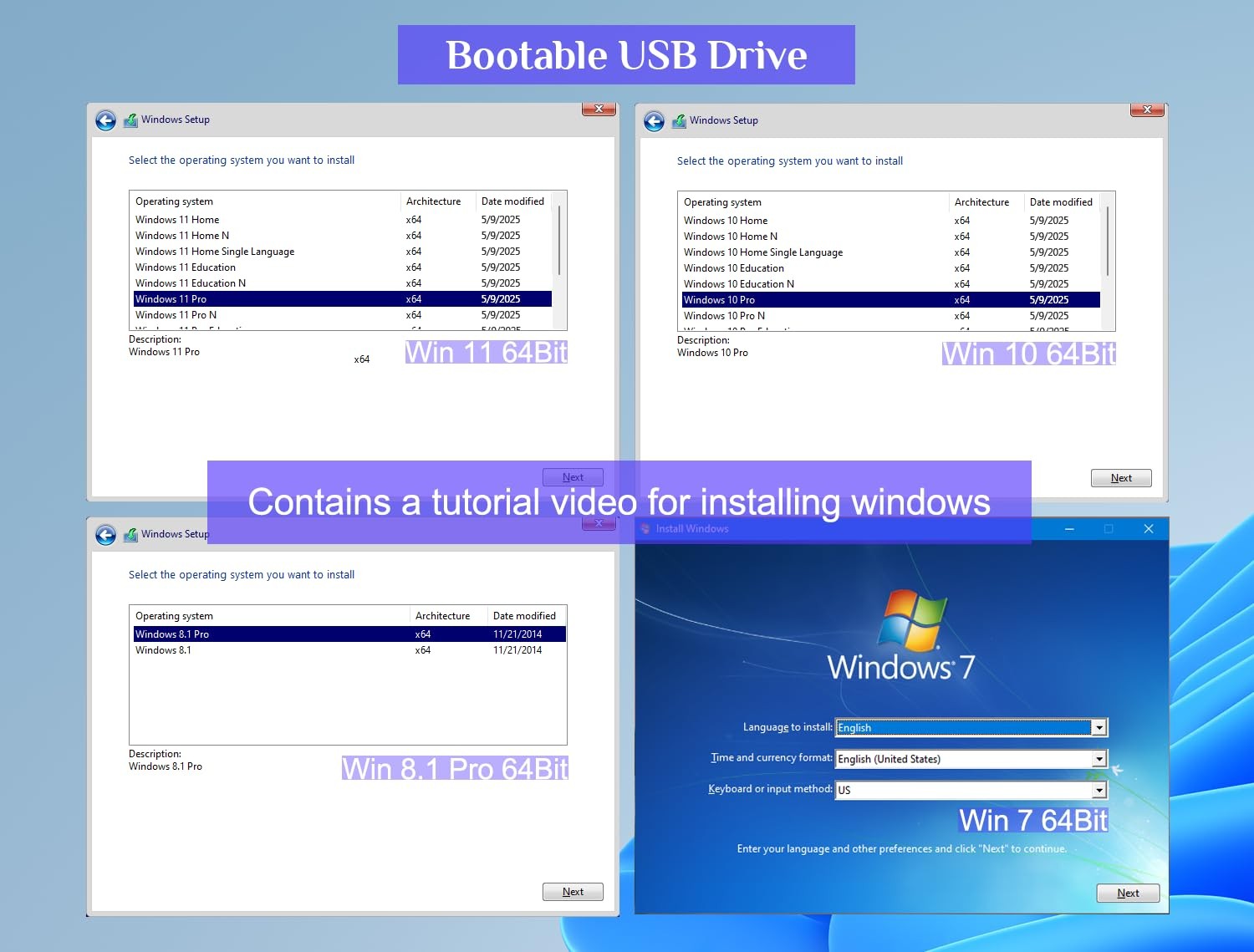Select the plain Windows 8.1 row below Pro
This screenshot has height=952, width=1254.
349,650
